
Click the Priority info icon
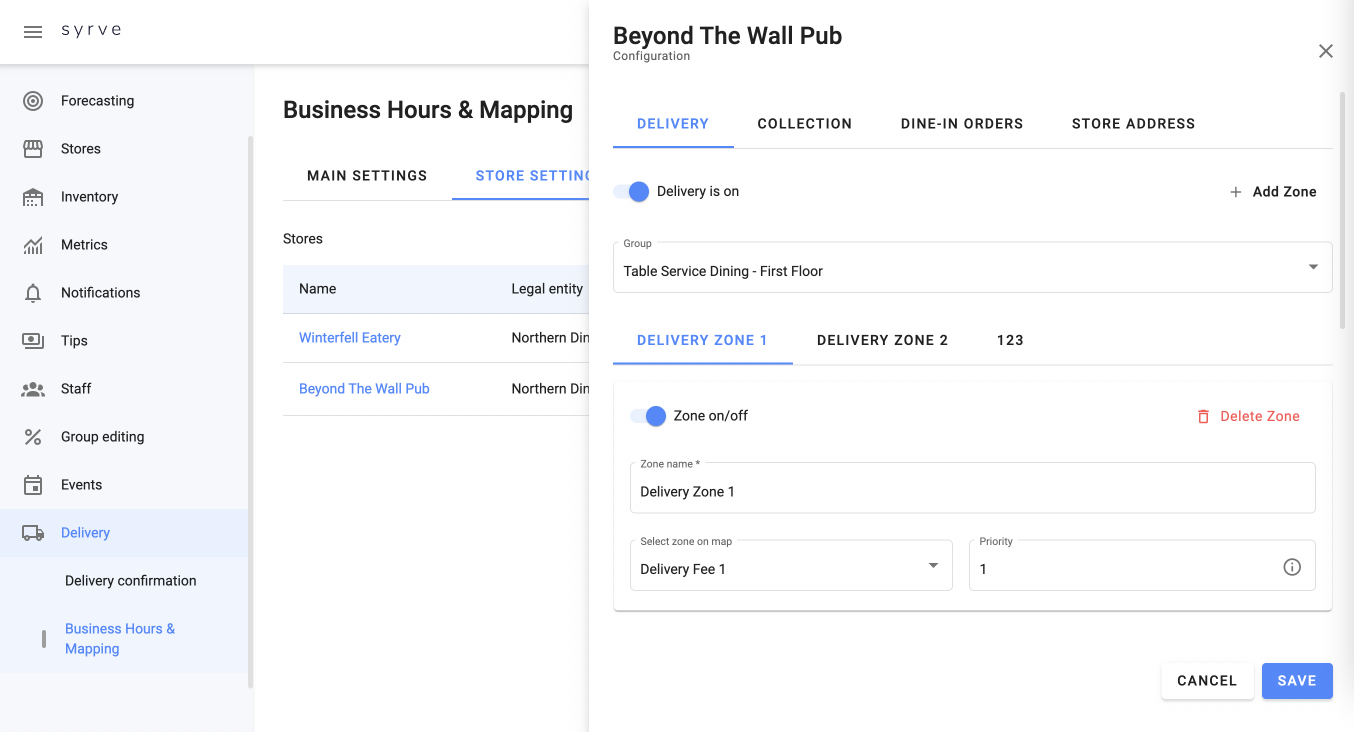pos(1292,568)
